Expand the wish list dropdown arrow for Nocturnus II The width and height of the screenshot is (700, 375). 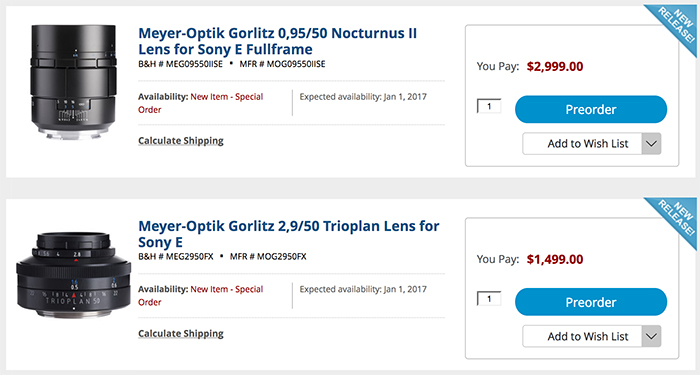[651, 144]
